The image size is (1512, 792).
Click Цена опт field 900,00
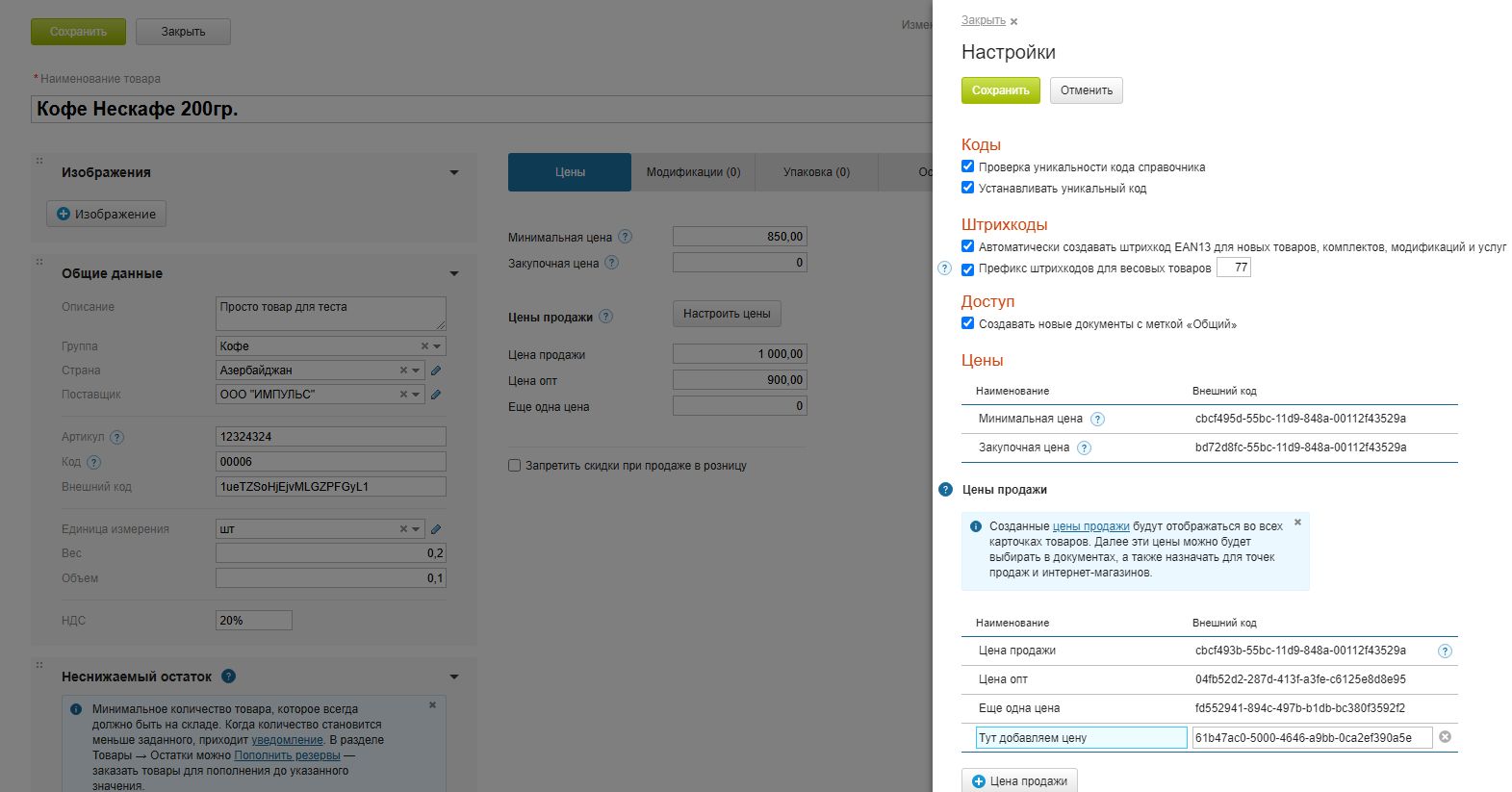(740, 380)
